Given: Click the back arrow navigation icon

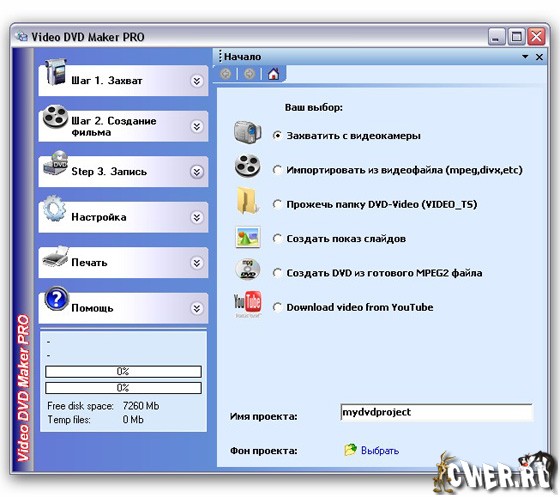Looking at the screenshot, I should point(226,74).
